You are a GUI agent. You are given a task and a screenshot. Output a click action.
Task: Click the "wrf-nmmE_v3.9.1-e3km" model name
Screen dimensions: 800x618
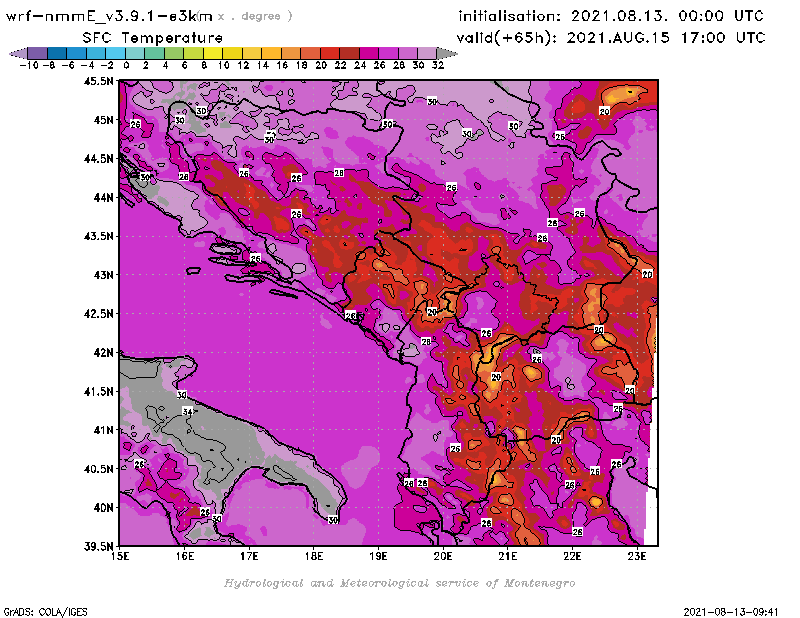click(x=109, y=16)
